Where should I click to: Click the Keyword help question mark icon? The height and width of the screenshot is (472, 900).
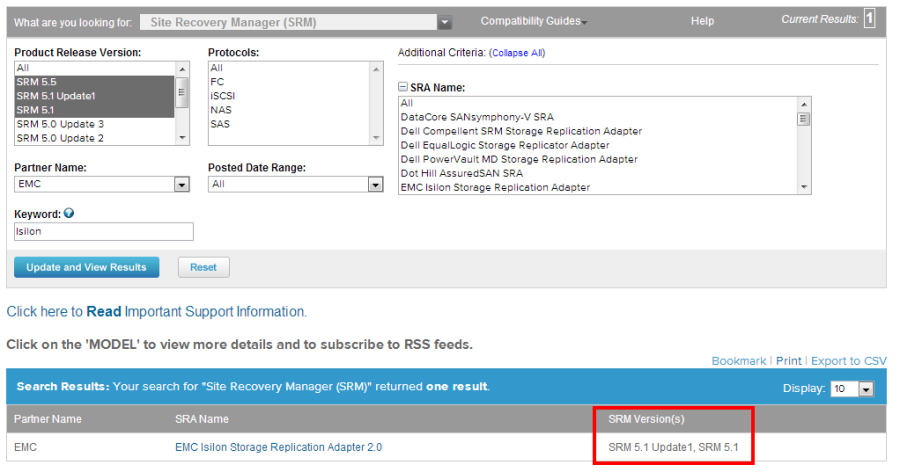click(x=69, y=213)
